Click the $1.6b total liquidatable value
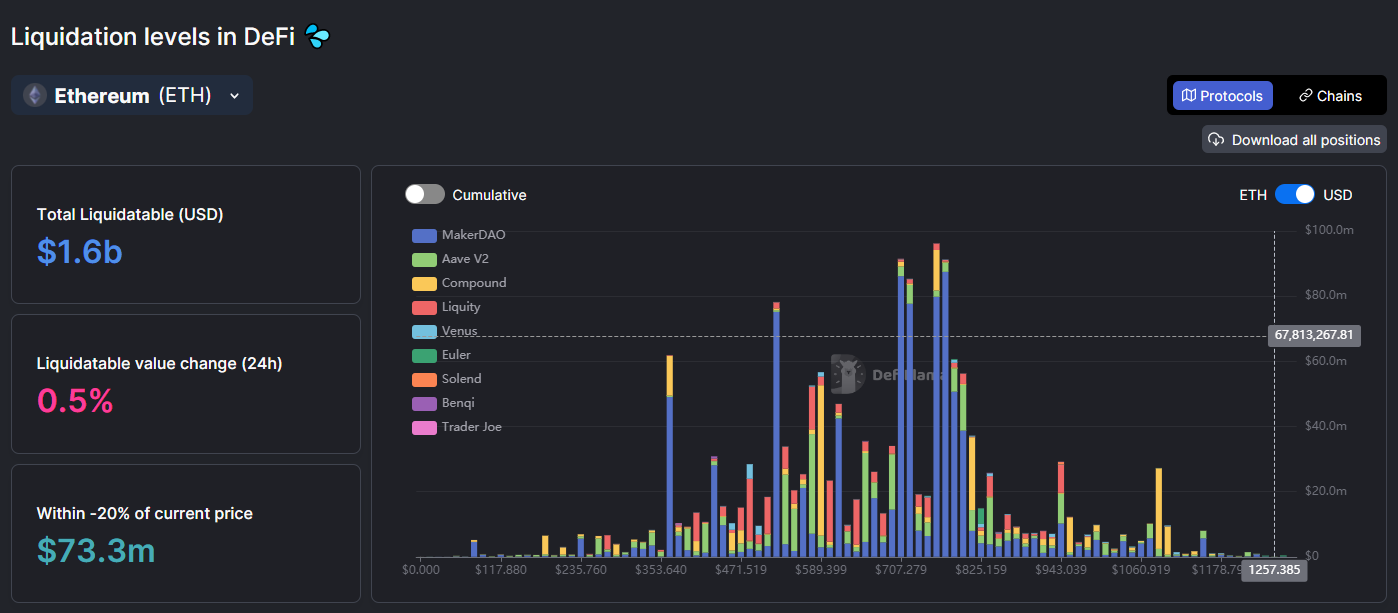This screenshot has height=613, width=1398. [x=80, y=252]
